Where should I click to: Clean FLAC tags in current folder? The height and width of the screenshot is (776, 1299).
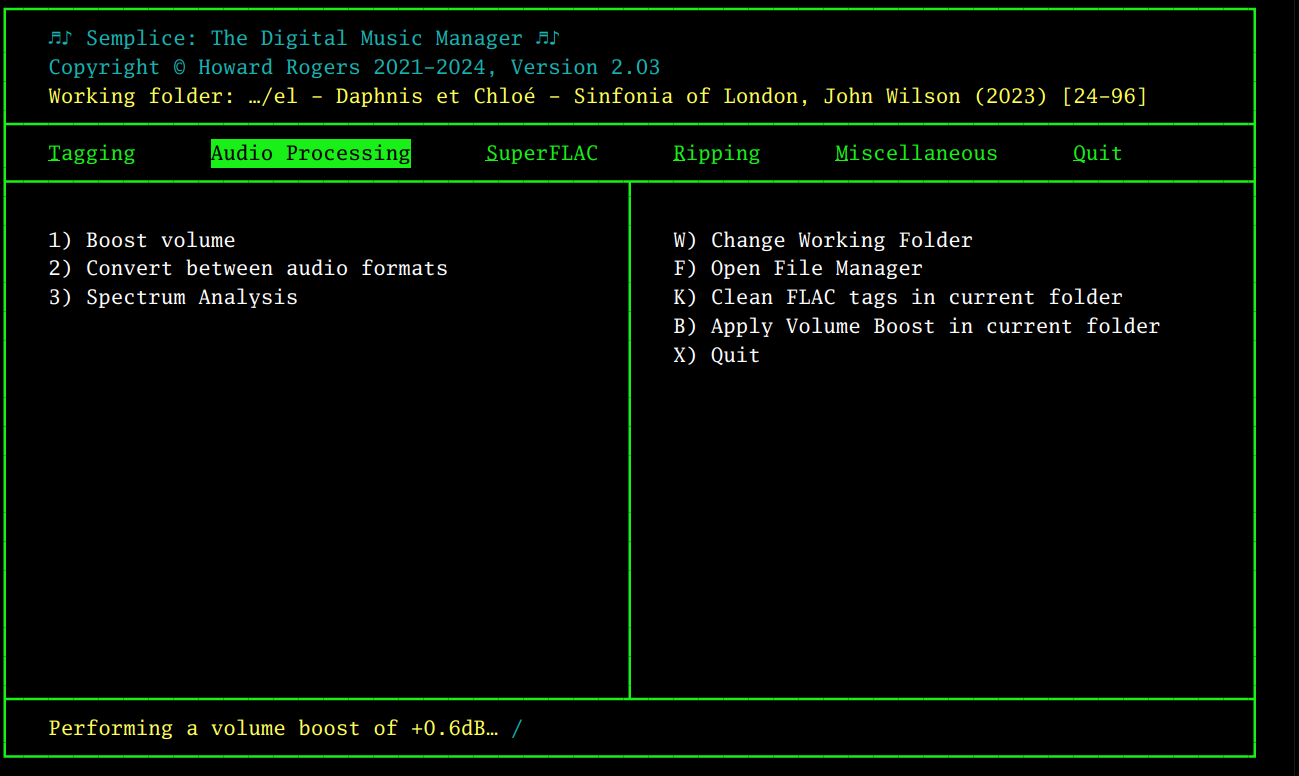(x=897, y=297)
